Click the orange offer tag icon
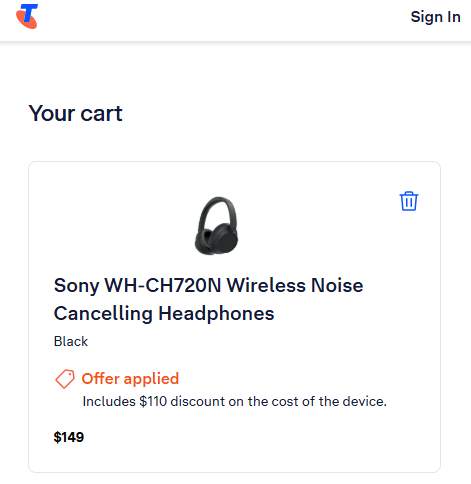The height and width of the screenshot is (484, 471). (65, 379)
